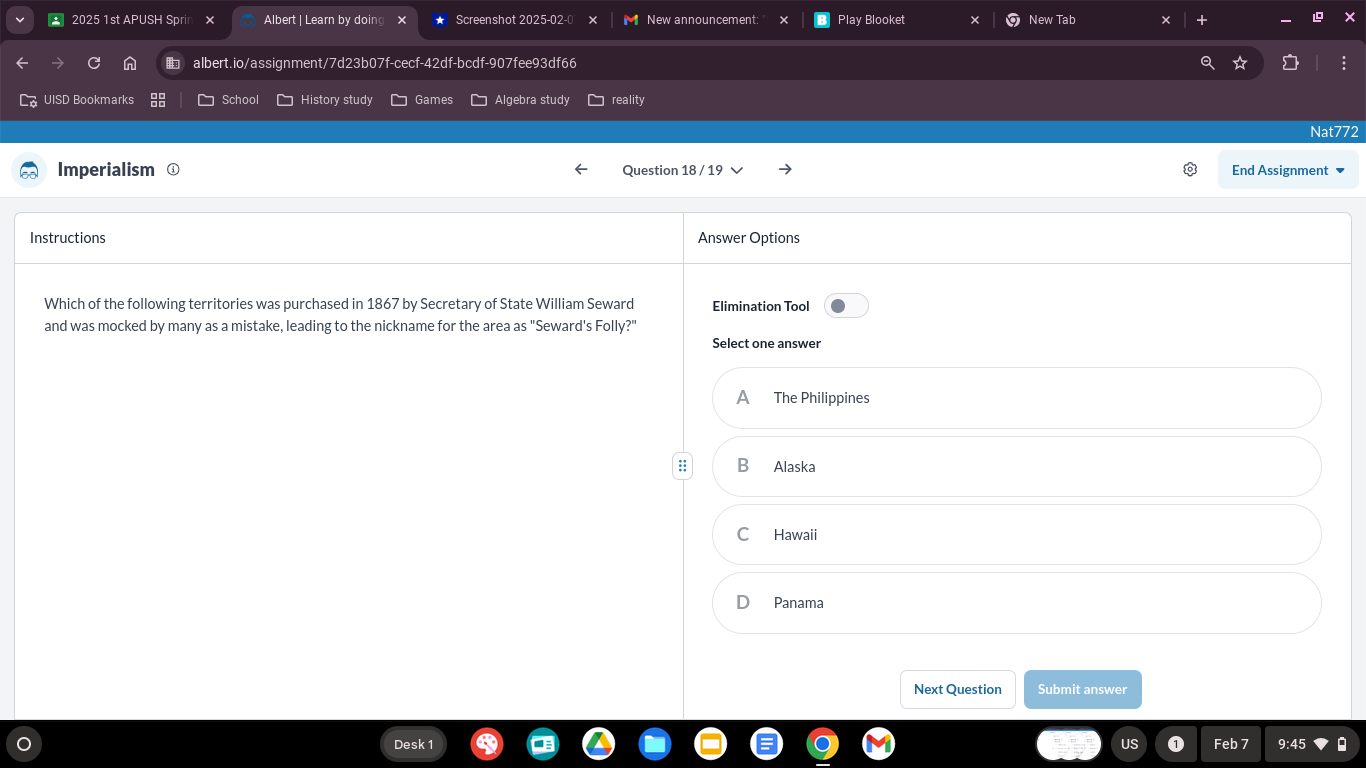Viewport: 1366px width, 768px height.
Task: Open the Algebra study bookmarks folder
Action: point(520,100)
